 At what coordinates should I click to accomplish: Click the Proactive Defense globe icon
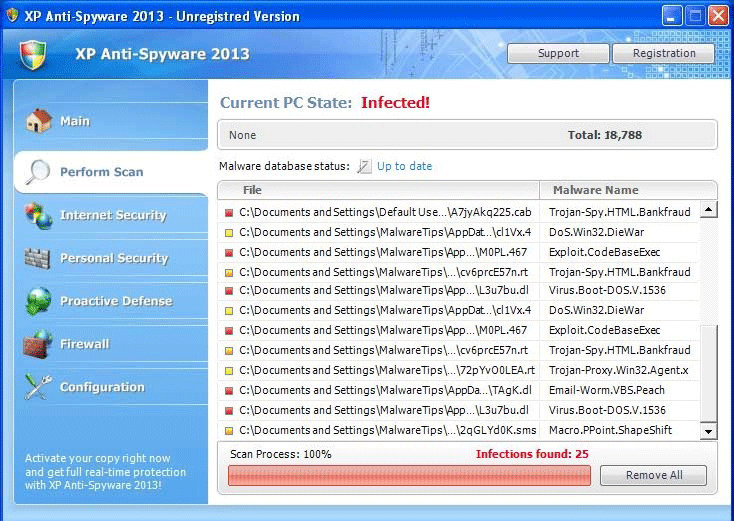click(38, 301)
